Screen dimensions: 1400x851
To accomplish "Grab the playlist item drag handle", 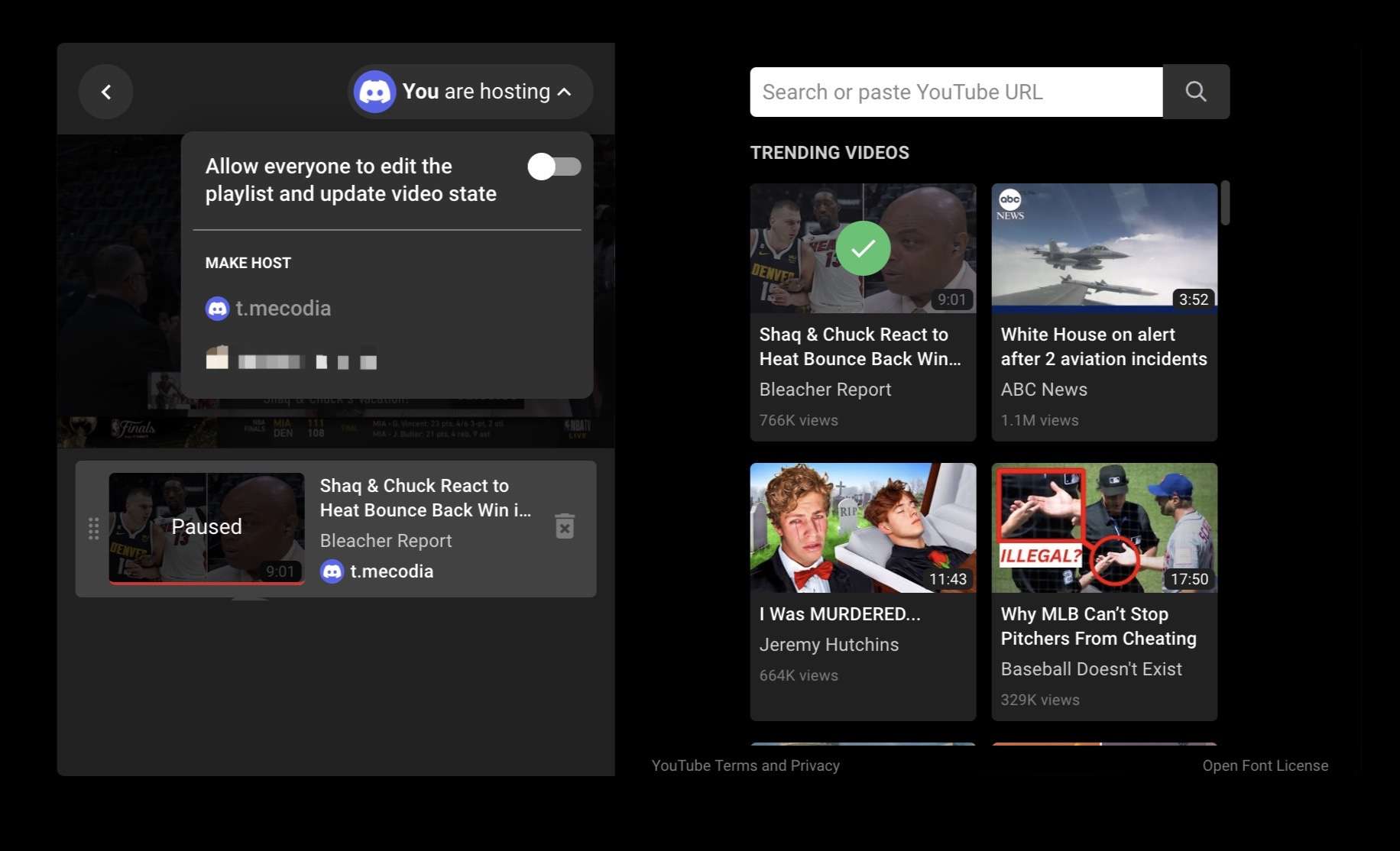I will 93,528.
